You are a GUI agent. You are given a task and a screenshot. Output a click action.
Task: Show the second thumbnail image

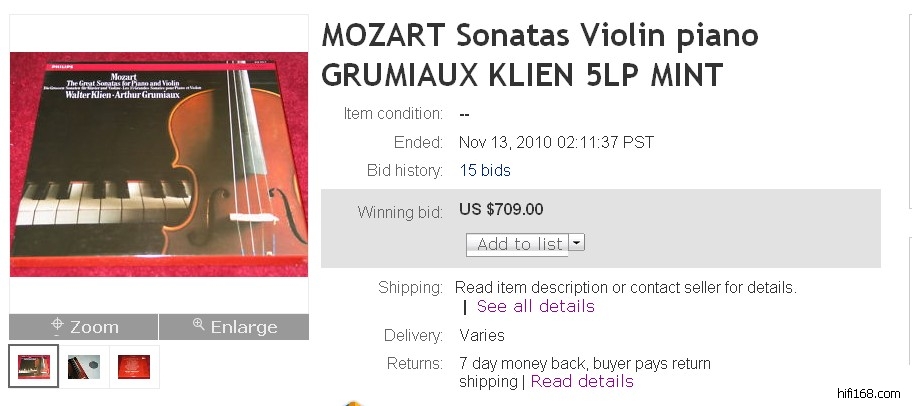tap(84, 366)
